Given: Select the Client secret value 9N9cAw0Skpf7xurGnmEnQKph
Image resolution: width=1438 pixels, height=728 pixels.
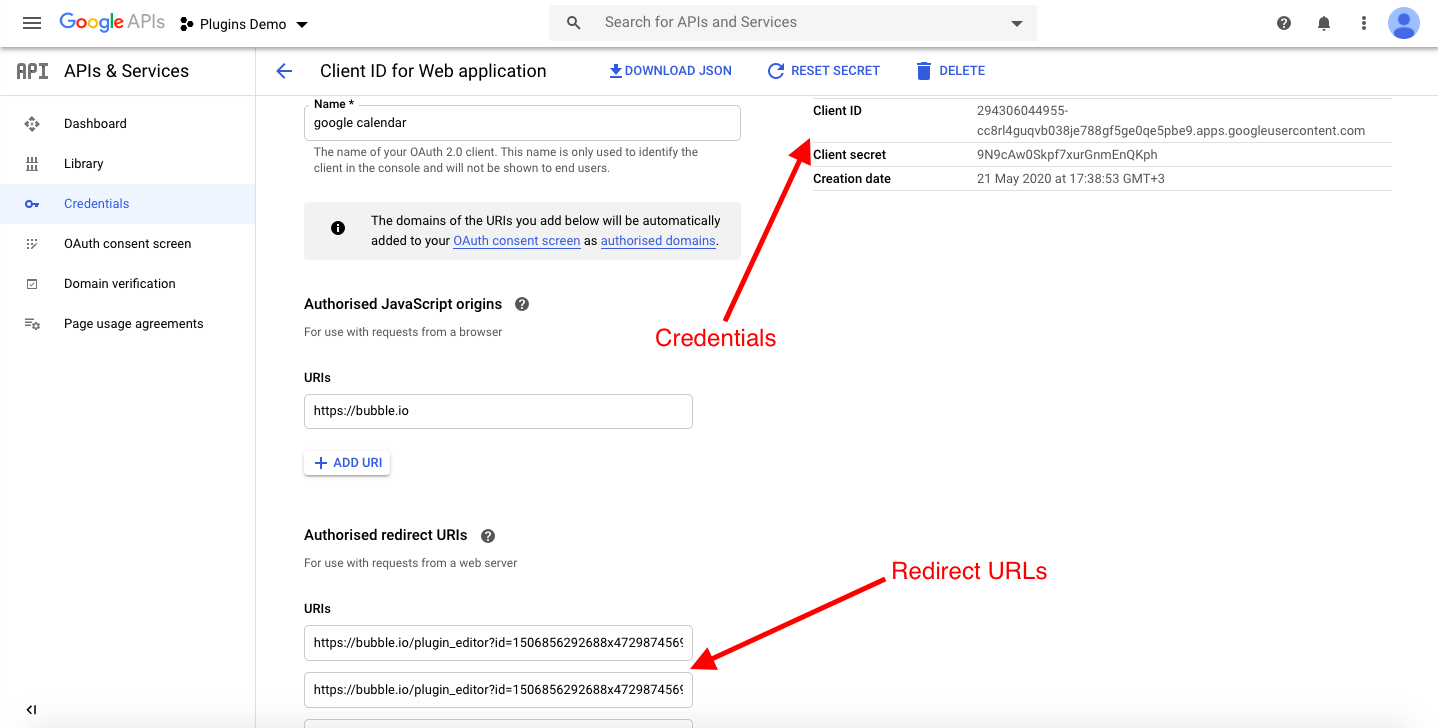Looking at the screenshot, I should (1067, 155).
